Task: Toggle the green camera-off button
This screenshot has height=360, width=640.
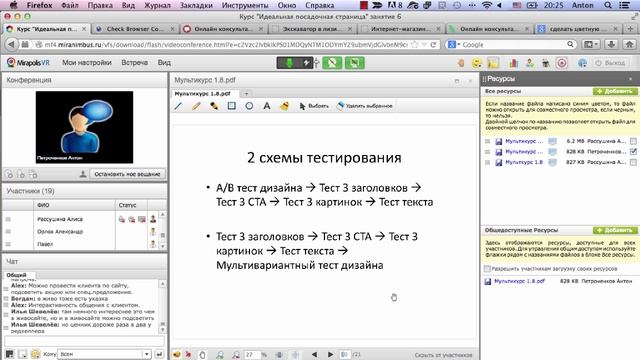Action: pos(332,63)
